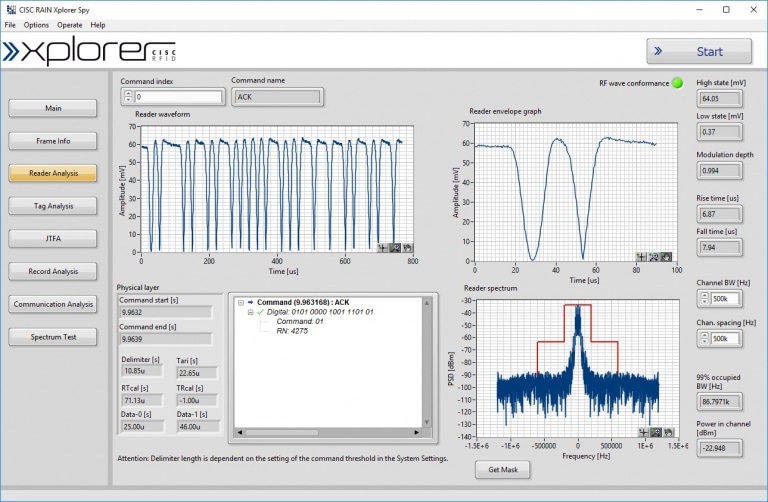Open the File menu
The width and height of the screenshot is (768, 502).
point(10,25)
